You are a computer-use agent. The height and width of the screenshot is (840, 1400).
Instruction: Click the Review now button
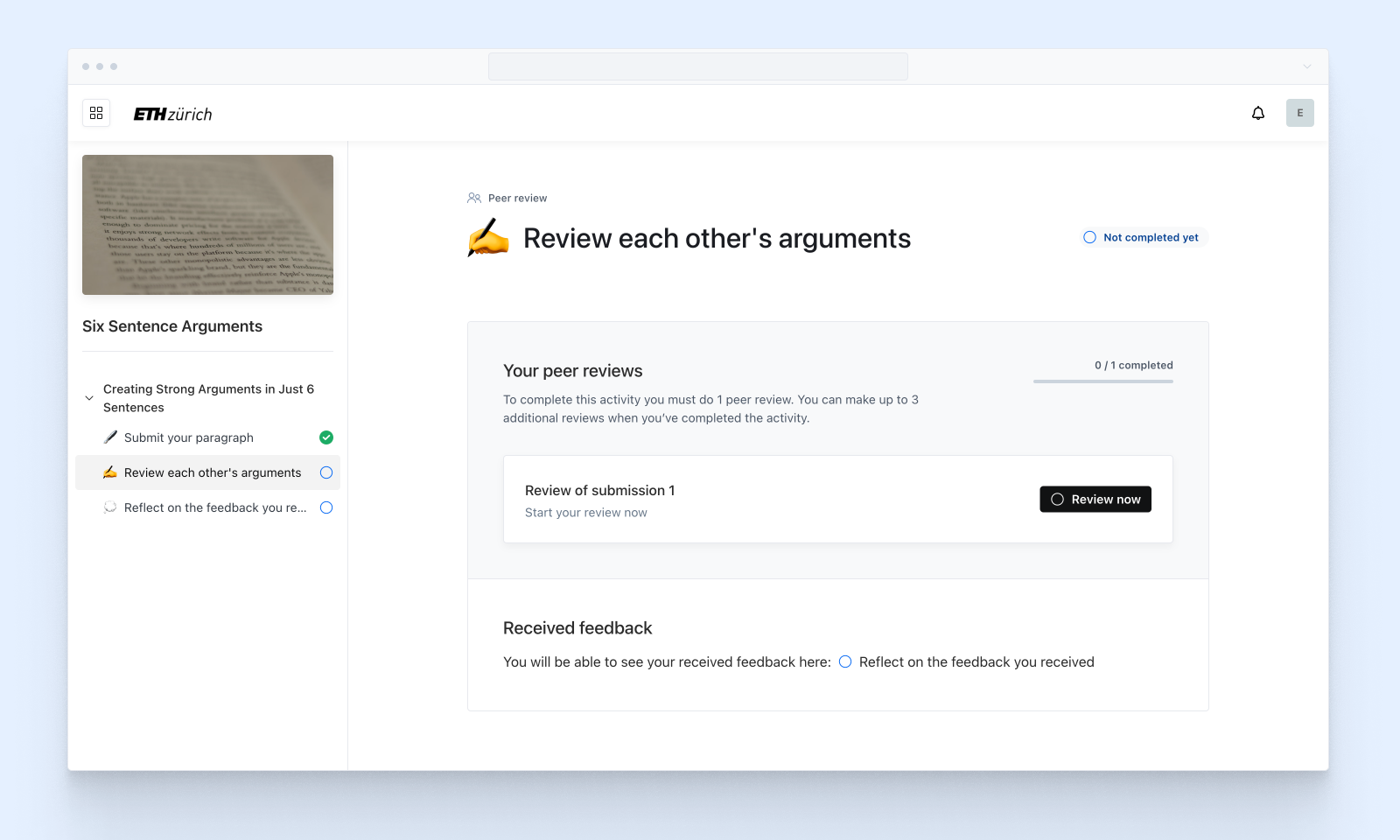click(1095, 499)
